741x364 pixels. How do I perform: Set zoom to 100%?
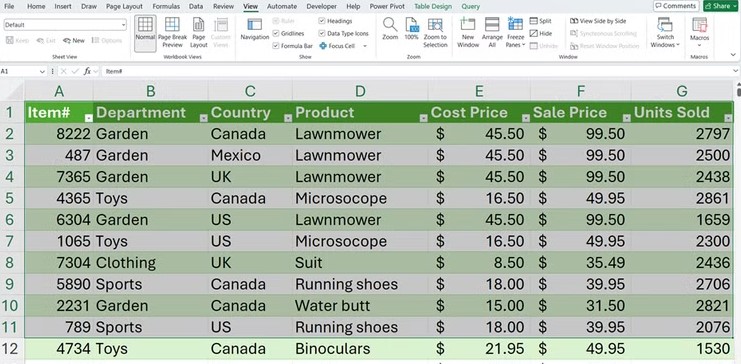411,29
